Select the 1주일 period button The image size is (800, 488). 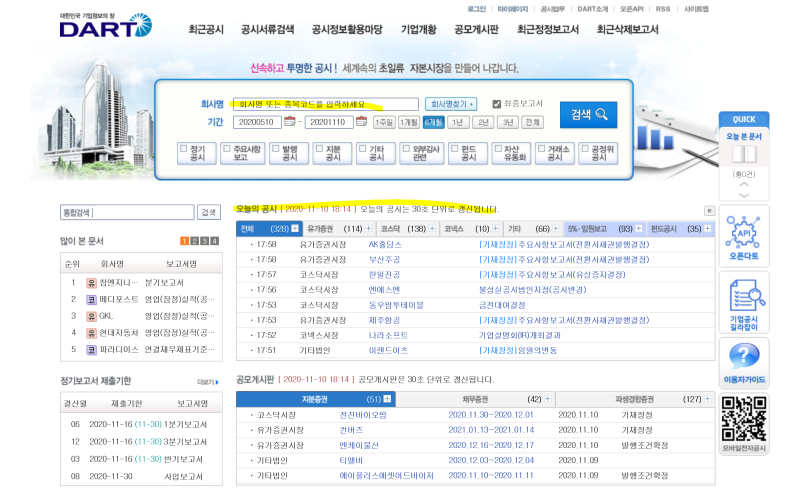click(384, 123)
